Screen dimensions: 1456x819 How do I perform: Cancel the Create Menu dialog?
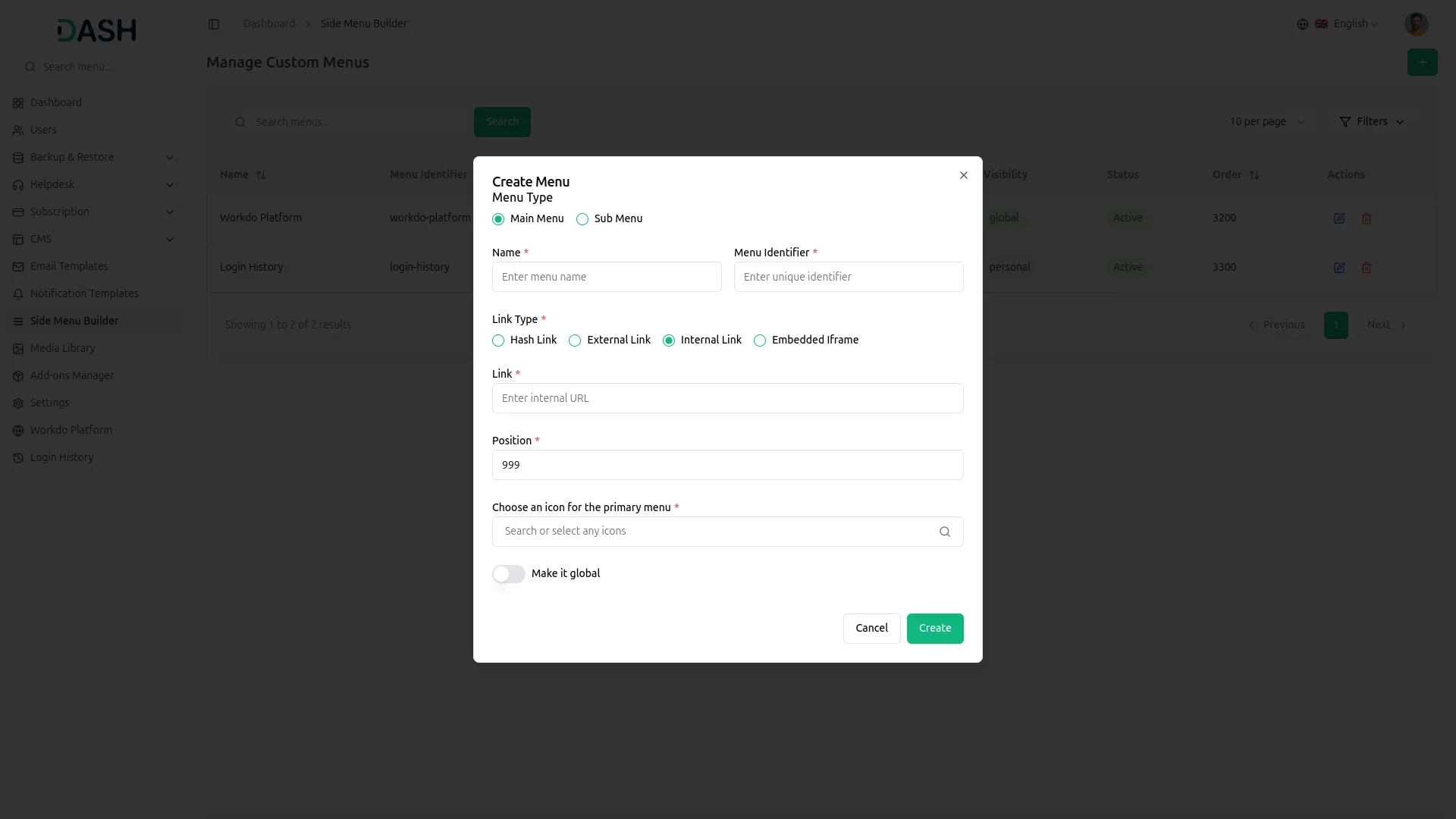(871, 628)
